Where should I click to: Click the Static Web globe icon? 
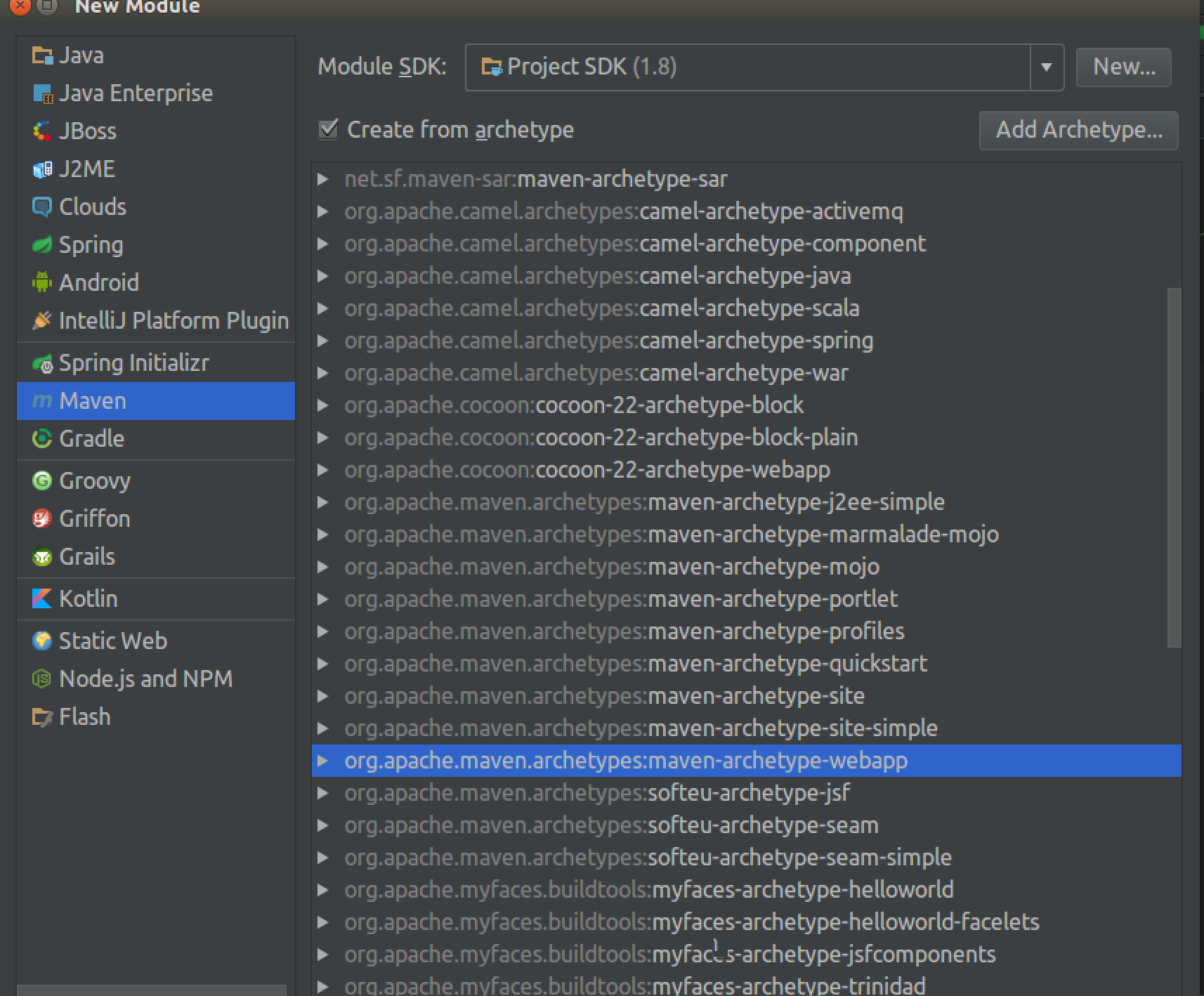tap(42, 641)
